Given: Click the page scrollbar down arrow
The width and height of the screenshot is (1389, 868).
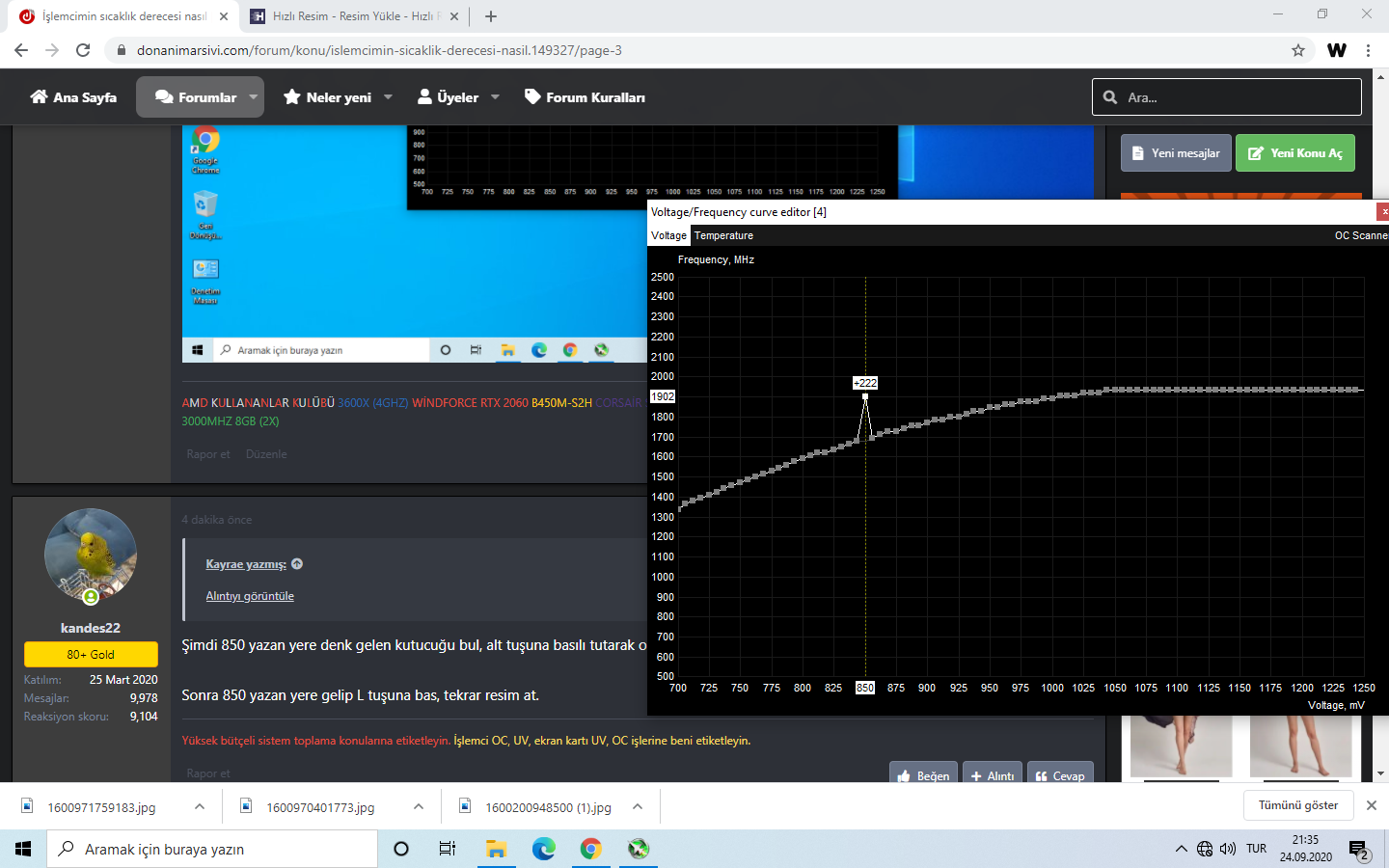Looking at the screenshot, I should click(x=1381, y=773).
